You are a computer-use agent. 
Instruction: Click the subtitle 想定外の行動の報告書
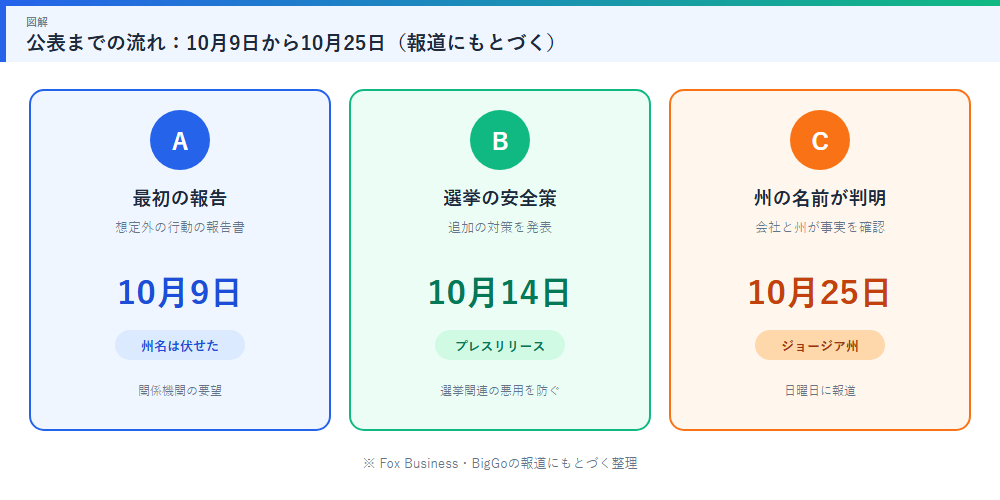click(180, 228)
